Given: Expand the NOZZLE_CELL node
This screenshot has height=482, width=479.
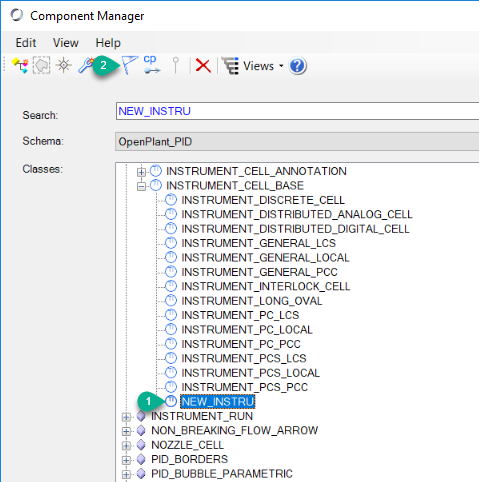Looking at the screenshot, I should [126, 446].
